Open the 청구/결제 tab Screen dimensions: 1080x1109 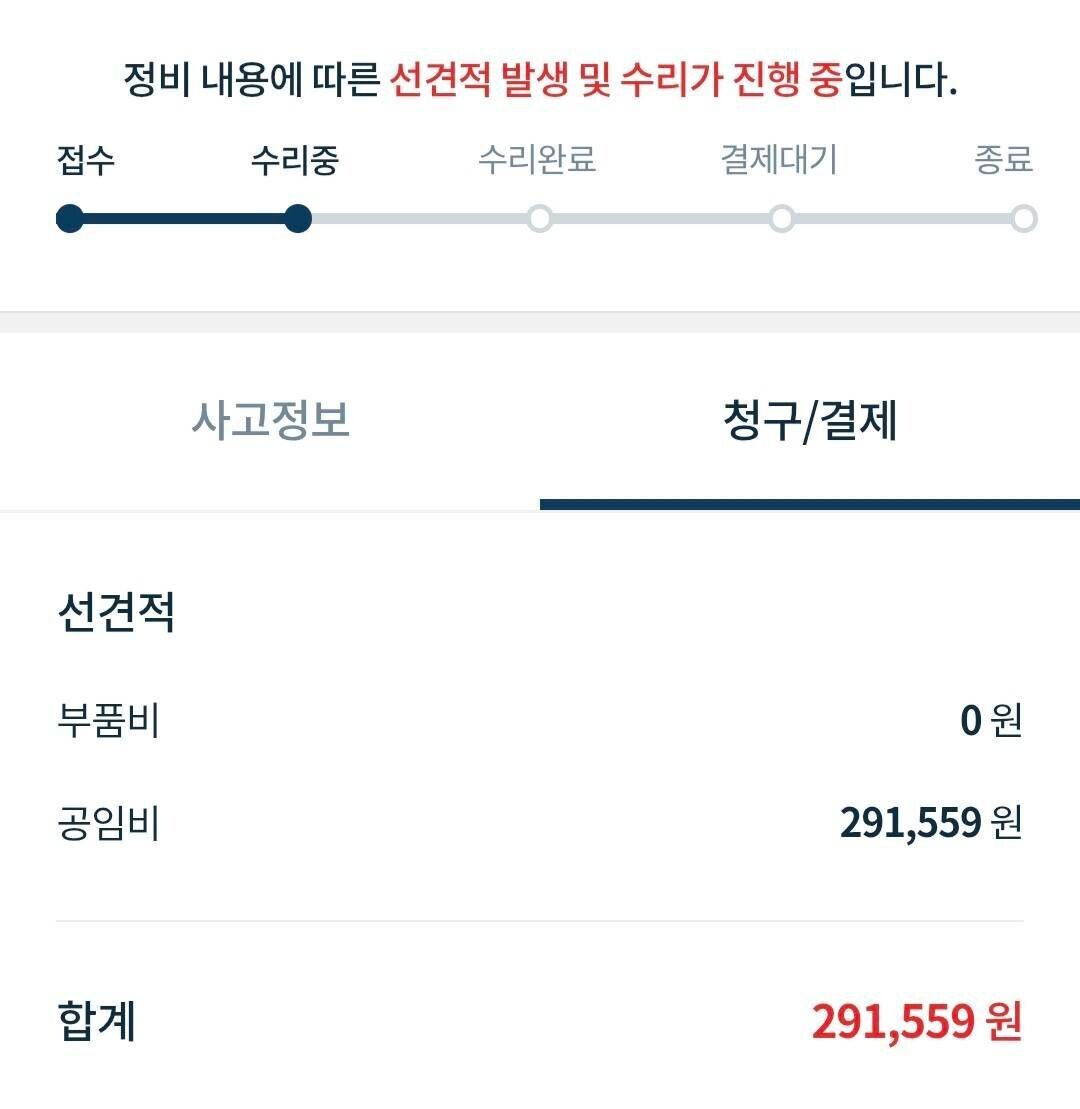[x=810, y=420]
